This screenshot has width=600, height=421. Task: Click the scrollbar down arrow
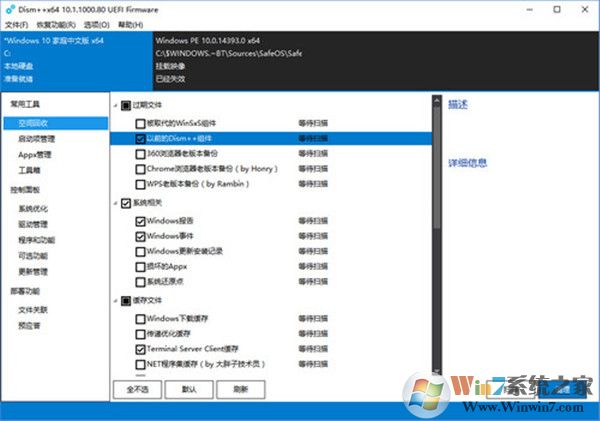click(437, 371)
